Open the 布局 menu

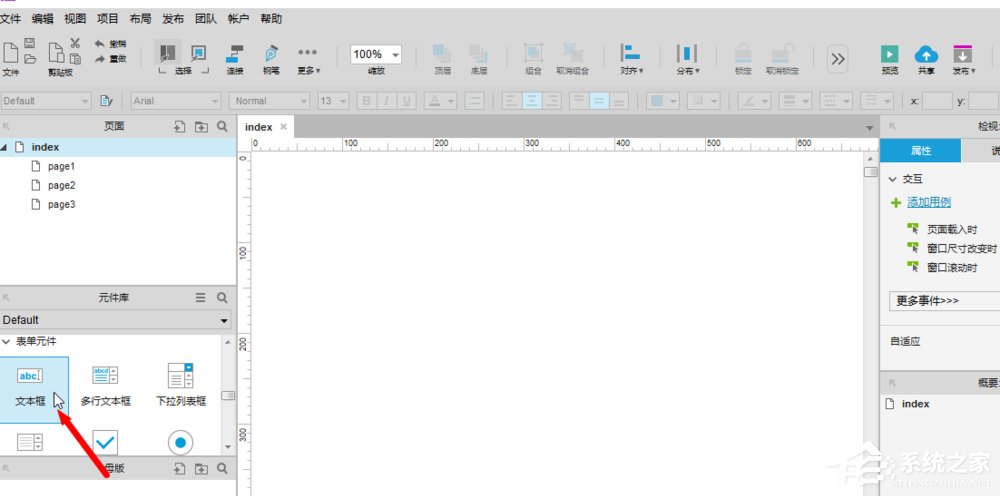[140, 18]
